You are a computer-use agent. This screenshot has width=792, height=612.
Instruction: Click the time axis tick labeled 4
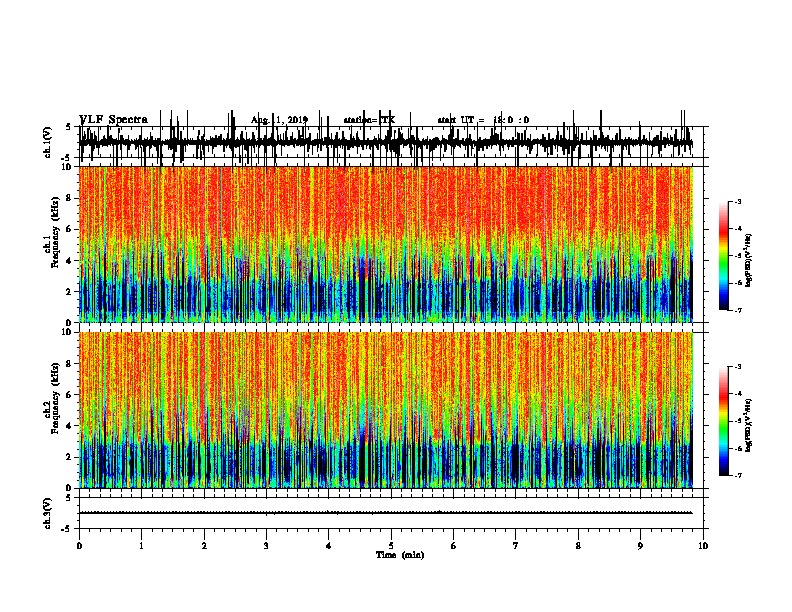click(x=329, y=545)
